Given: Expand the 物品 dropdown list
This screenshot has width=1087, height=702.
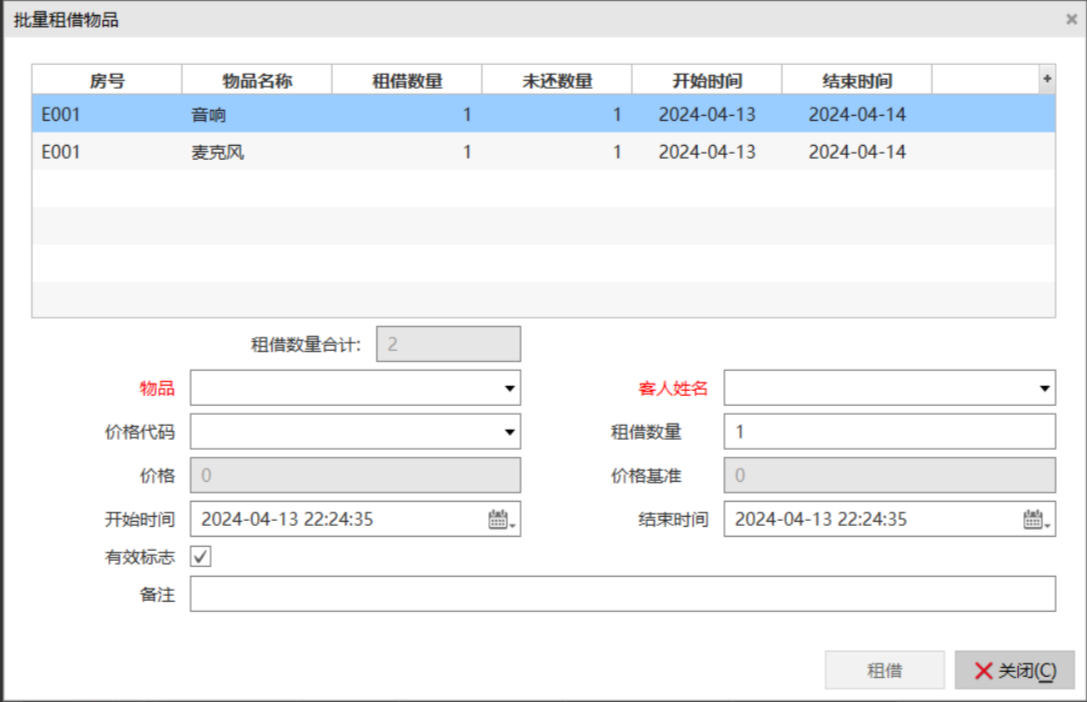Looking at the screenshot, I should click(509, 388).
